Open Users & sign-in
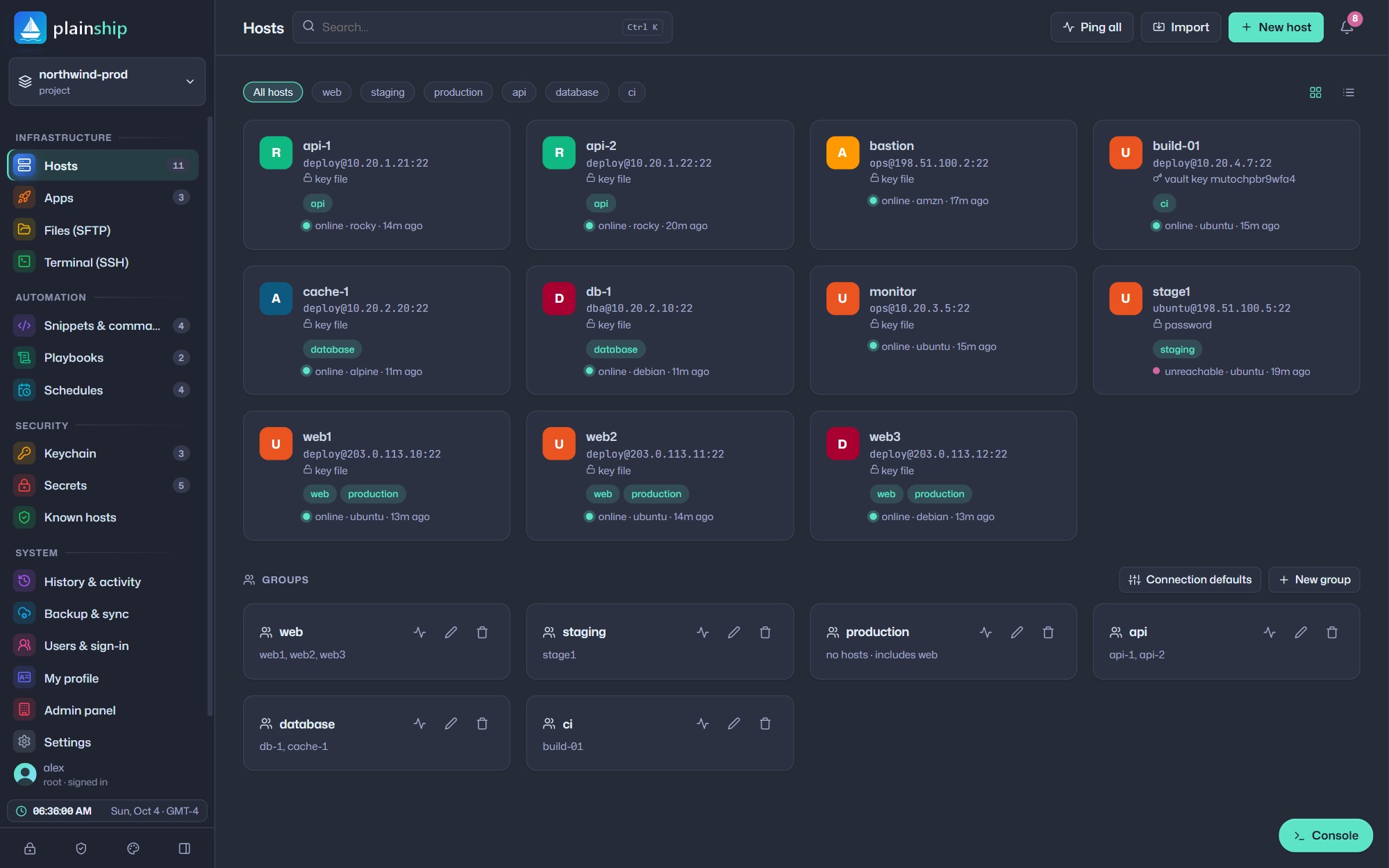The height and width of the screenshot is (868, 1389). (x=103, y=646)
